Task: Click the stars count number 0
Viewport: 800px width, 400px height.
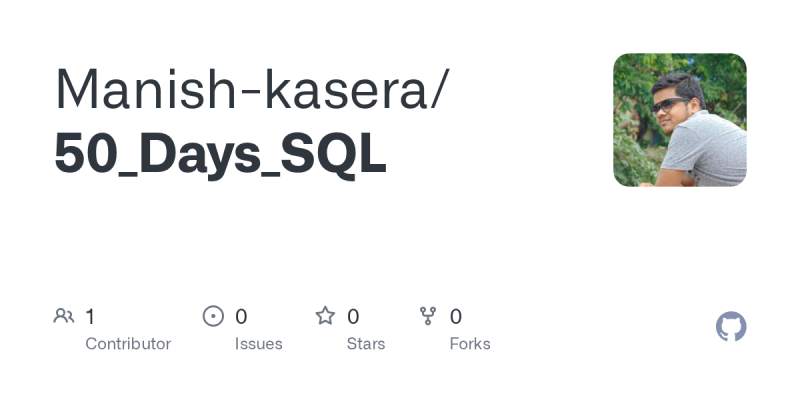Action: pyautogui.click(x=353, y=316)
